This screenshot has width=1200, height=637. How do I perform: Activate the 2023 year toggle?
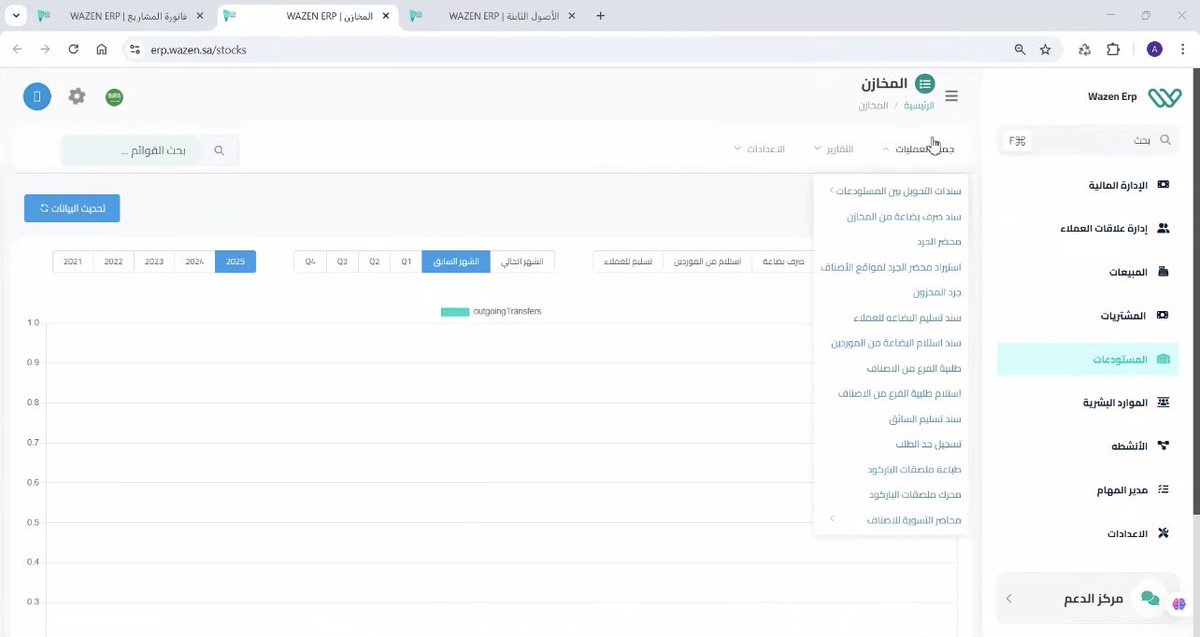[x=153, y=260]
